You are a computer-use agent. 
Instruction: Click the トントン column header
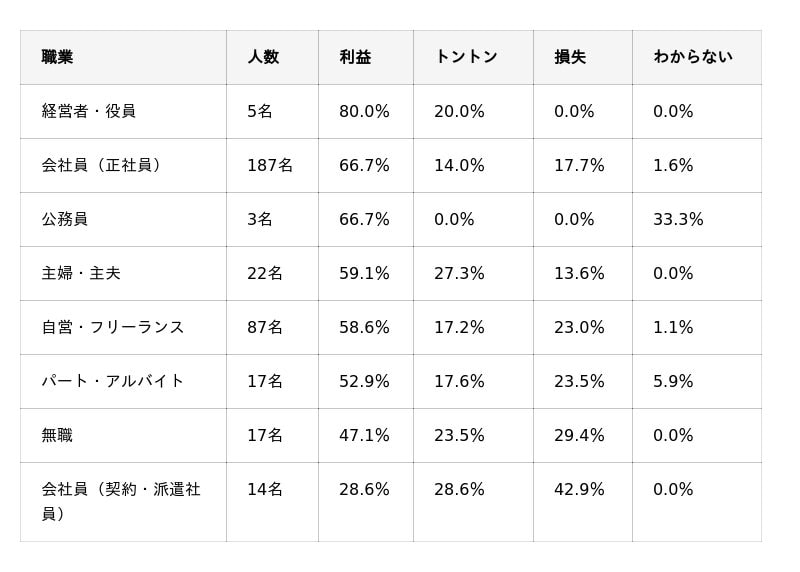point(465,57)
